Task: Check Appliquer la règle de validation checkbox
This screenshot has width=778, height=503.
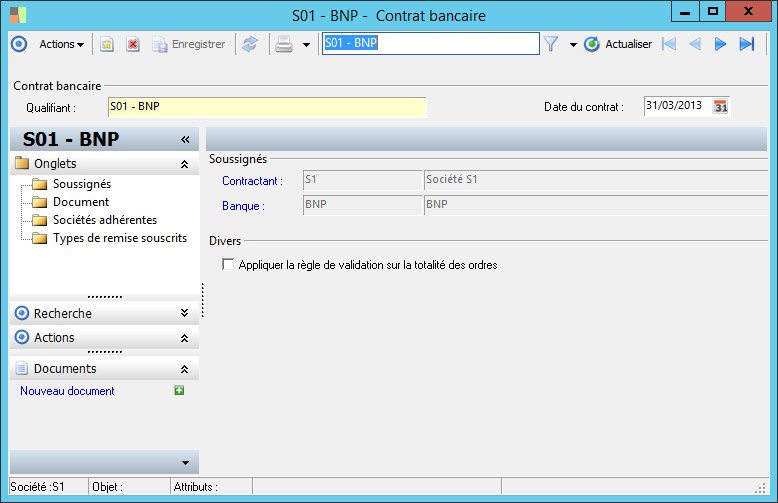Action: (228, 264)
